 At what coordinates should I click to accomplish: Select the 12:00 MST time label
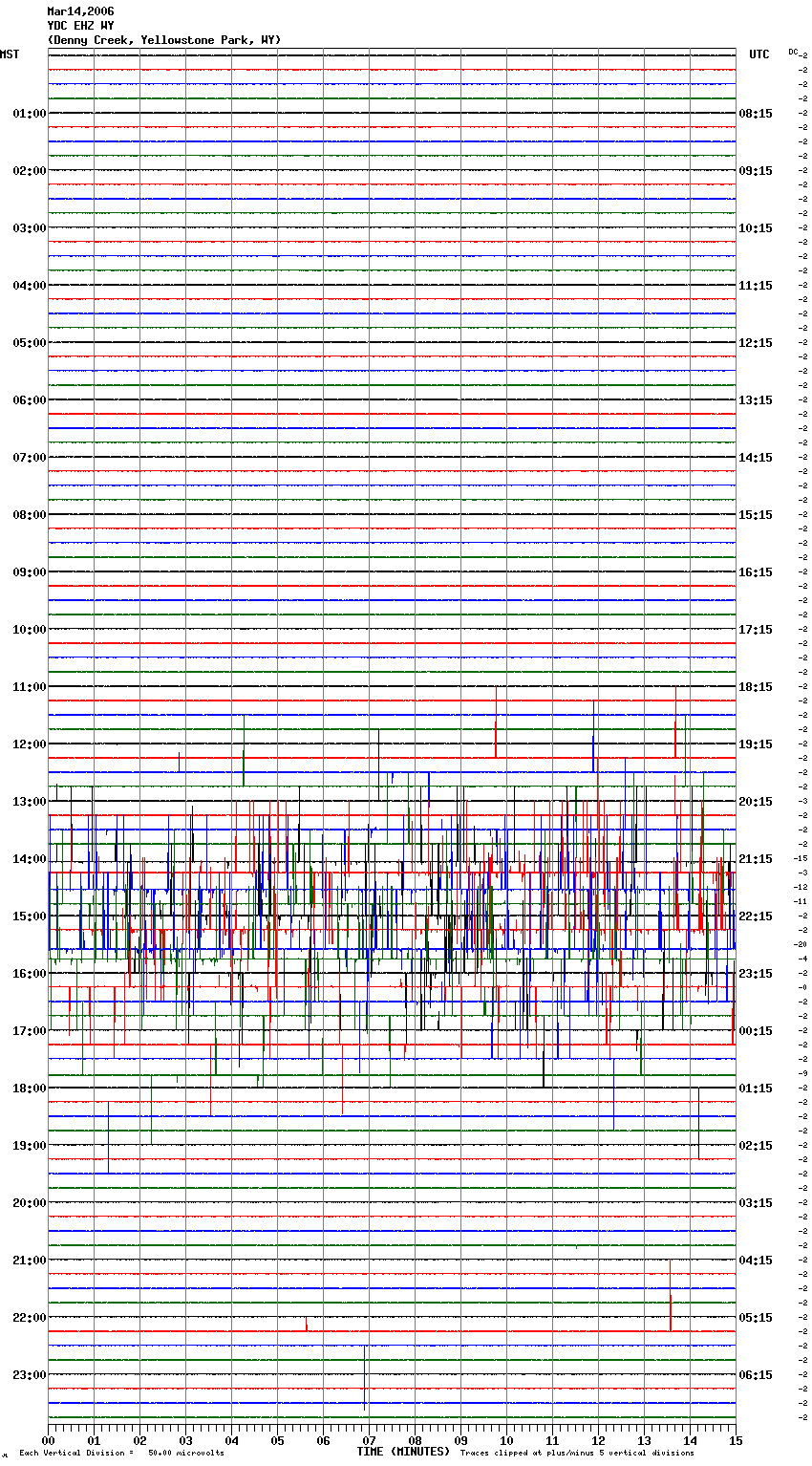pyautogui.click(x=30, y=744)
